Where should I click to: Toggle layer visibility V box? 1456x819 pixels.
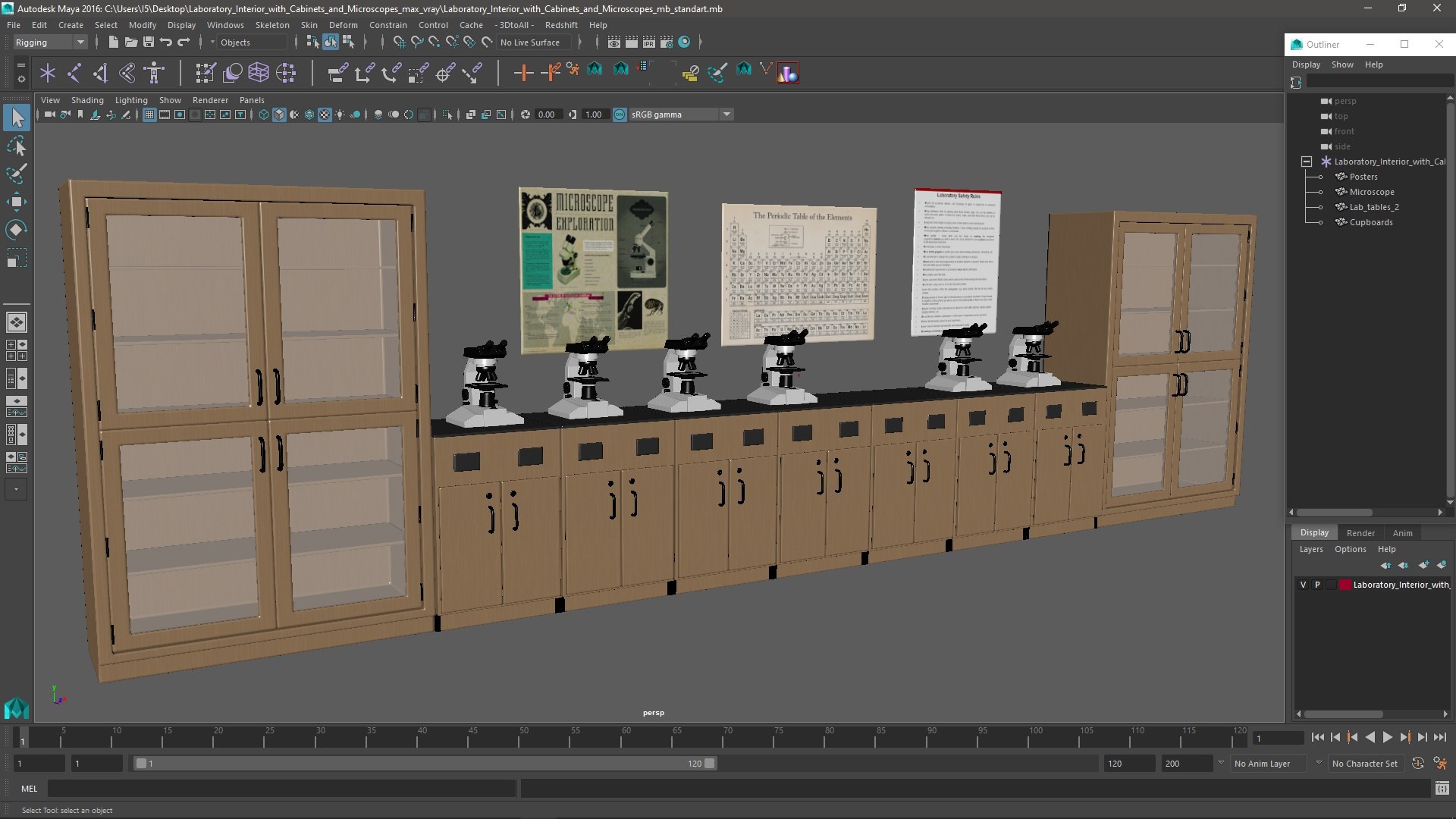coord(1304,585)
